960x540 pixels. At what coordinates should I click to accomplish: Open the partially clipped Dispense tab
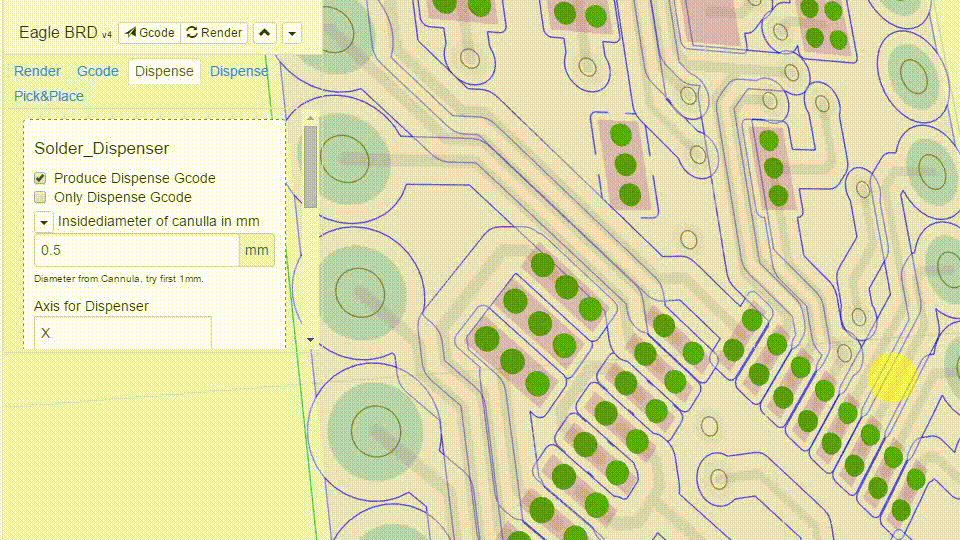[x=238, y=71]
